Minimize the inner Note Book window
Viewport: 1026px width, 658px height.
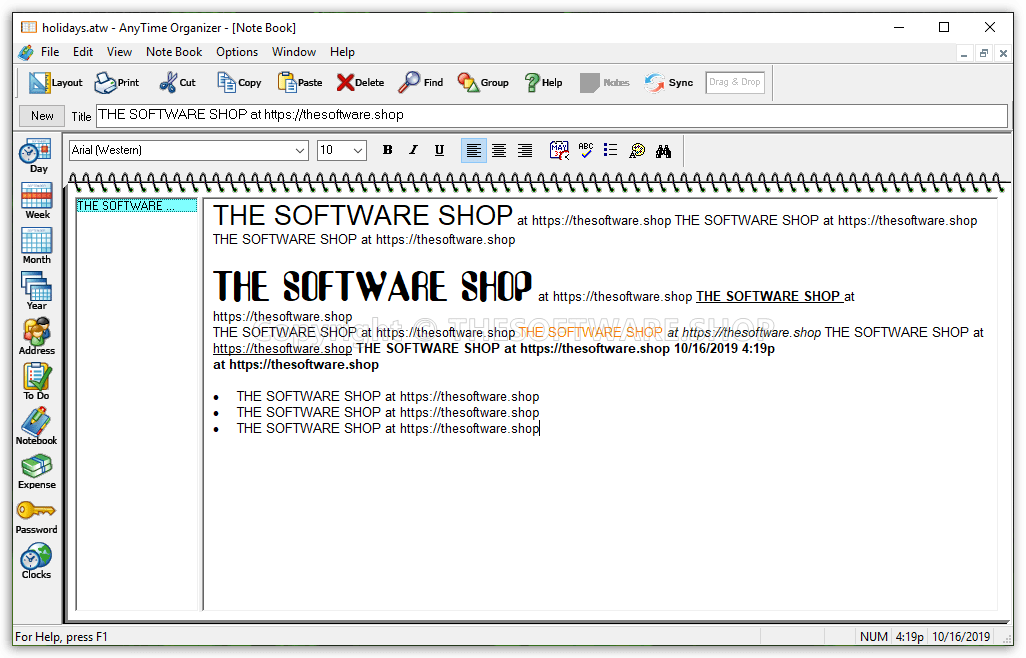(x=964, y=54)
